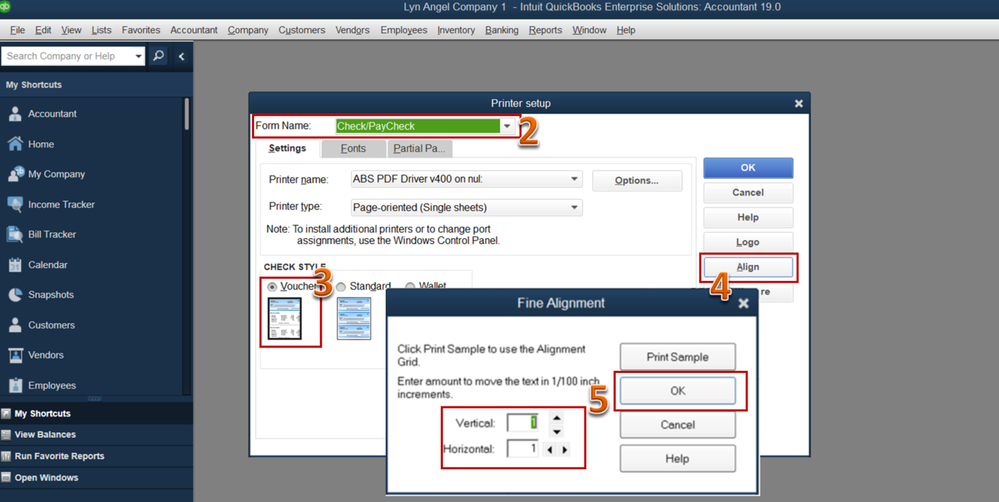Click the search magnifier icon
The image size is (999, 502).
point(159,56)
